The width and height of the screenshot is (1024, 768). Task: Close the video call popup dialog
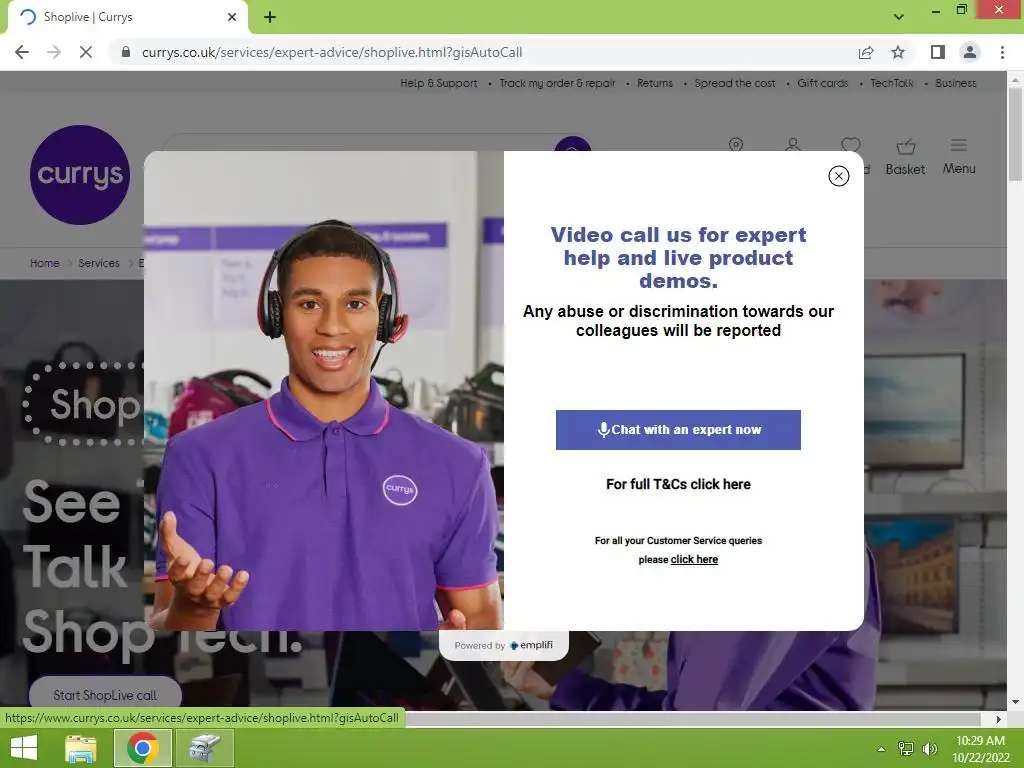click(x=839, y=176)
